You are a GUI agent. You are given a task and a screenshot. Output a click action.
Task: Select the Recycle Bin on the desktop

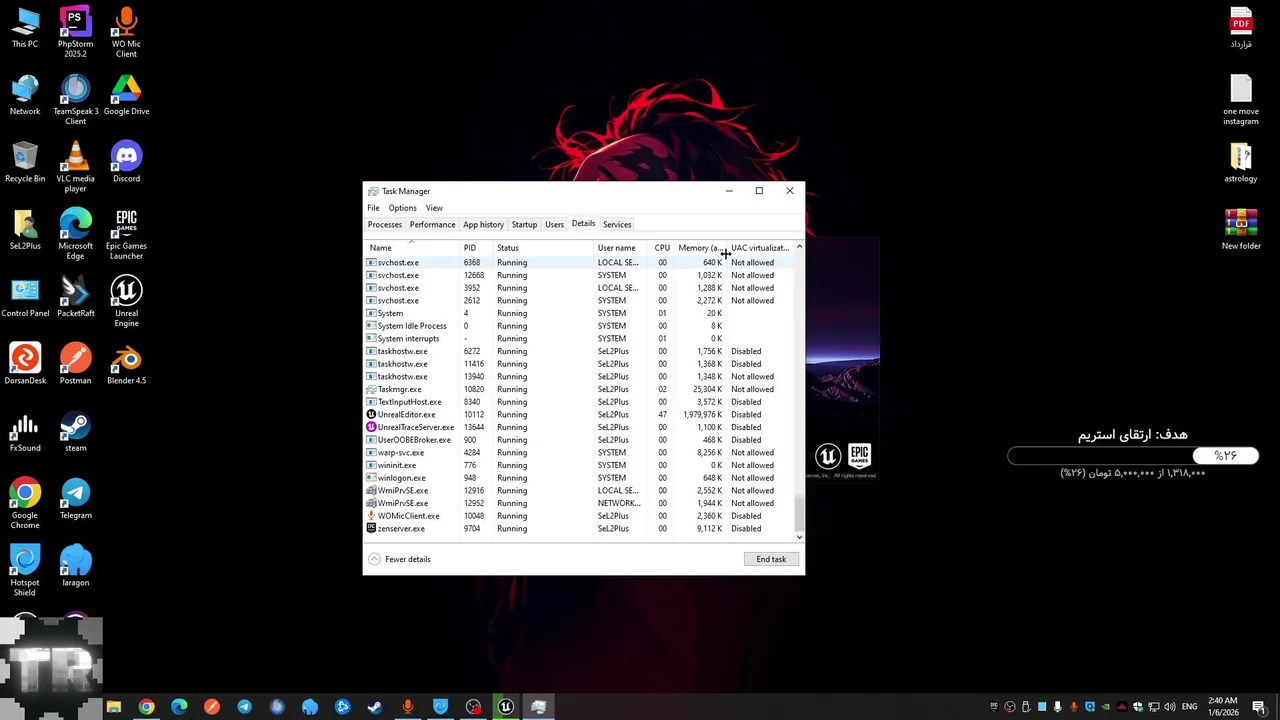tap(25, 163)
